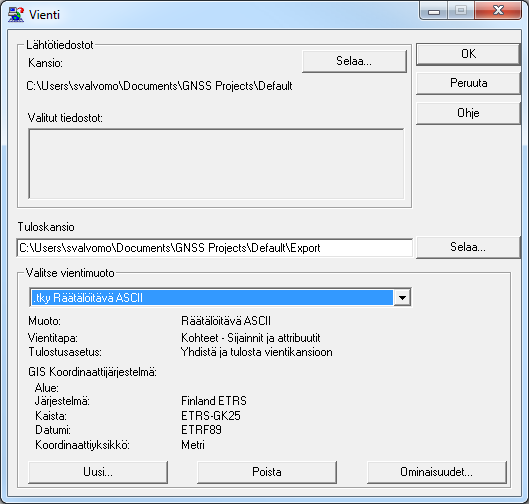Click the ETRS-GK25 zone value
This screenshot has height=504, width=529.
click(211, 416)
